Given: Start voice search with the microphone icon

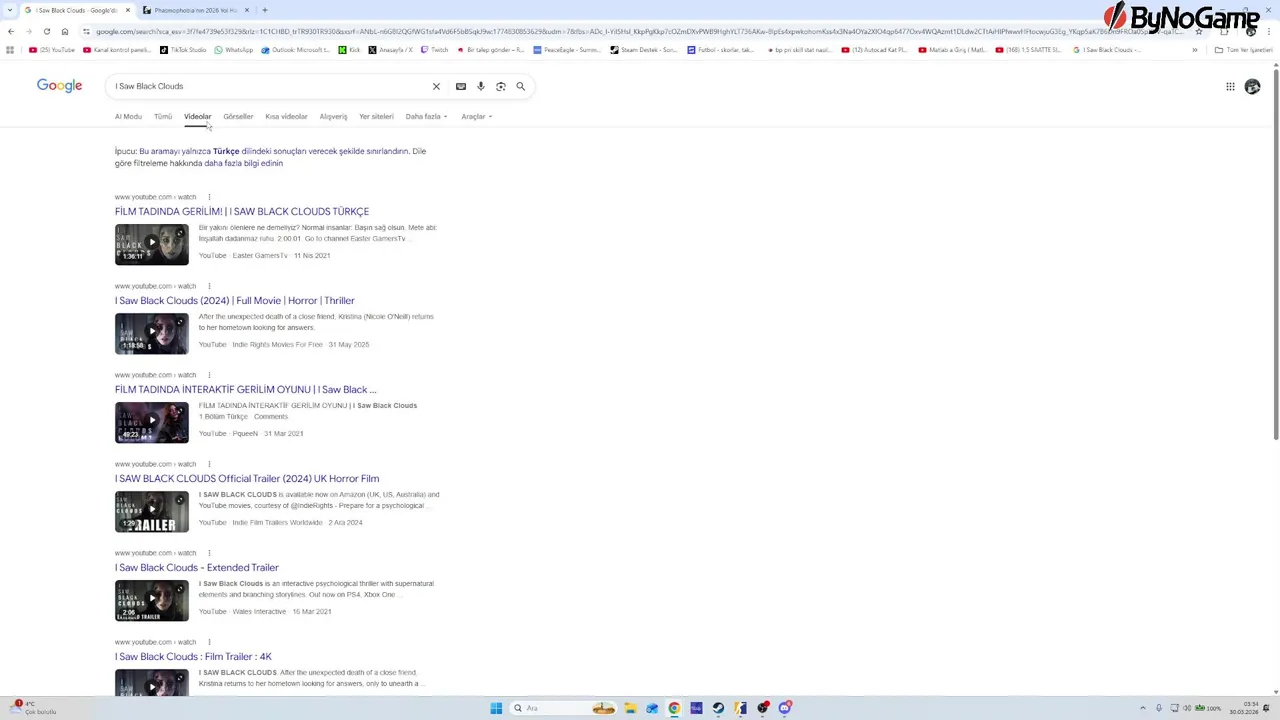Looking at the screenshot, I should coord(481,86).
